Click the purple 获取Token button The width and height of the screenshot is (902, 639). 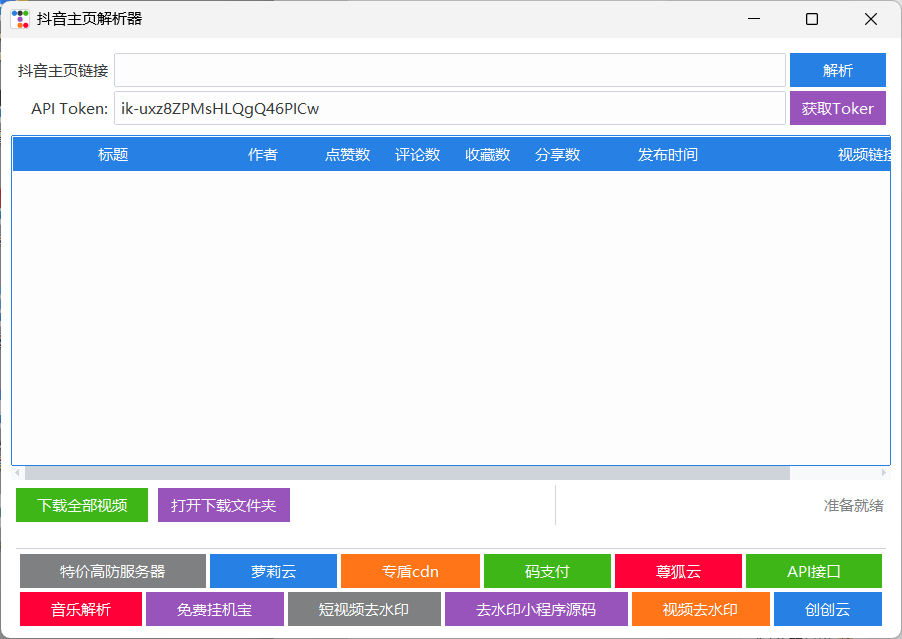838,108
